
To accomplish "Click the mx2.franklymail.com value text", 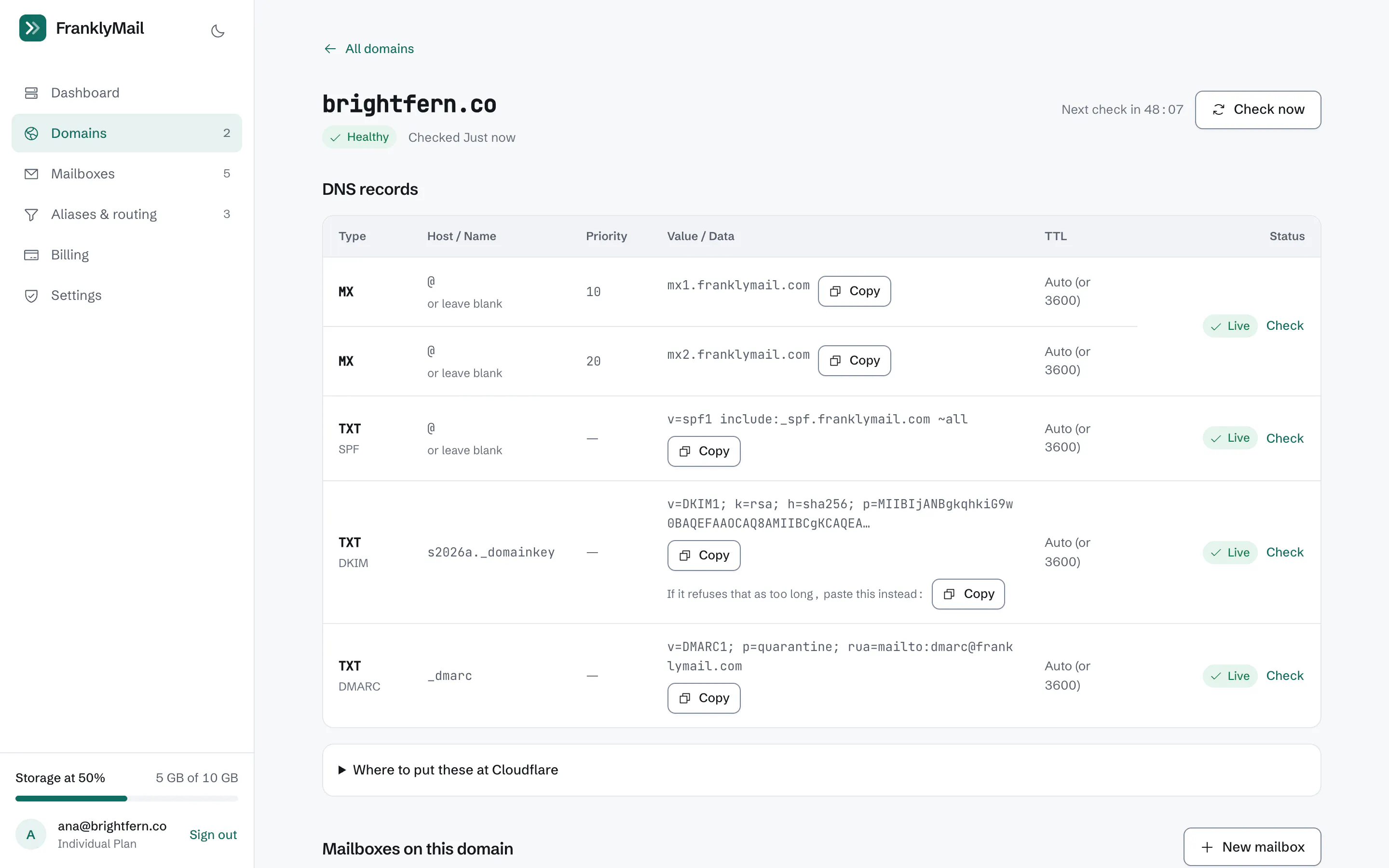I will 738,355.
